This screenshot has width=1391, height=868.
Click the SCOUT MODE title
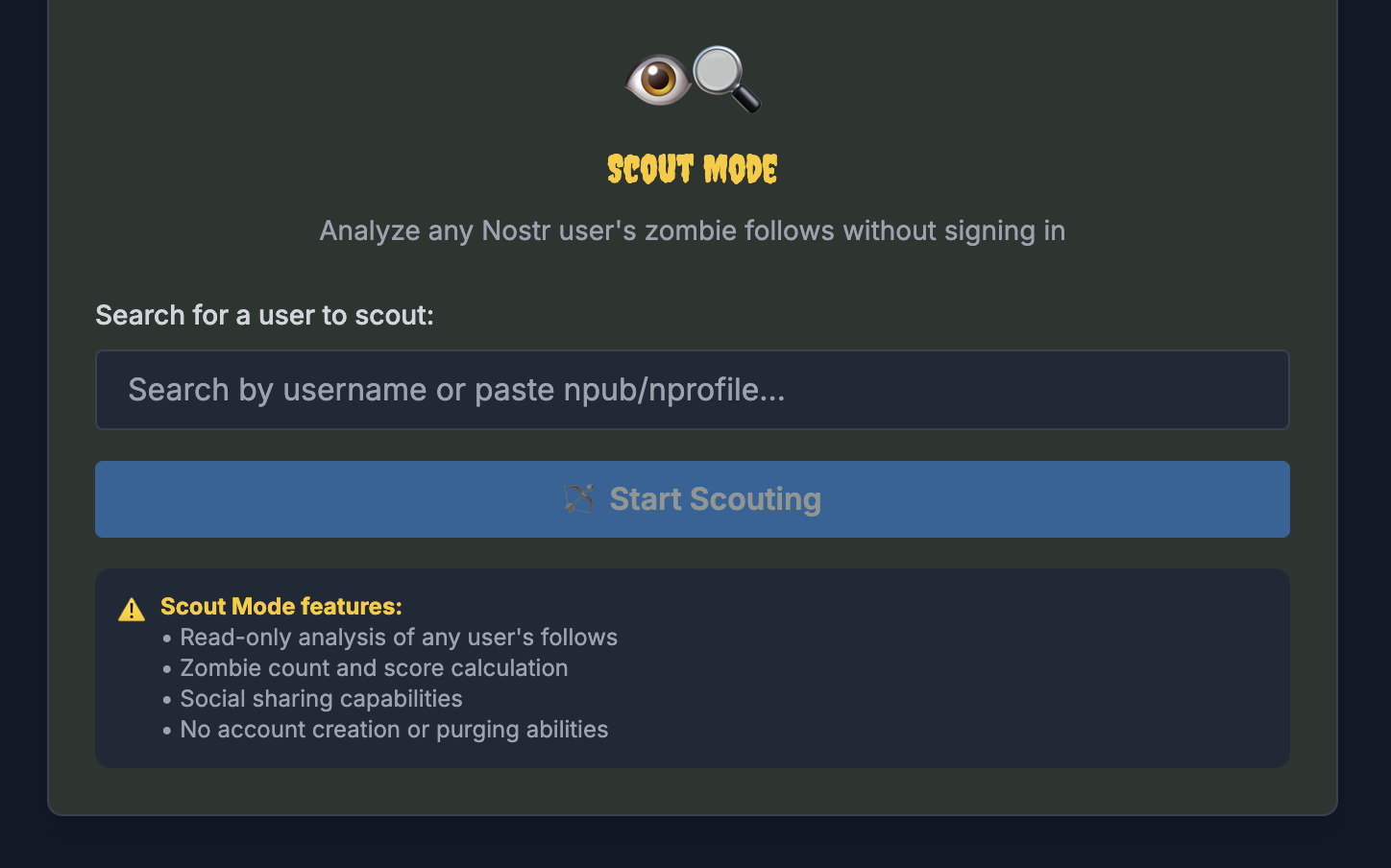click(x=692, y=169)
